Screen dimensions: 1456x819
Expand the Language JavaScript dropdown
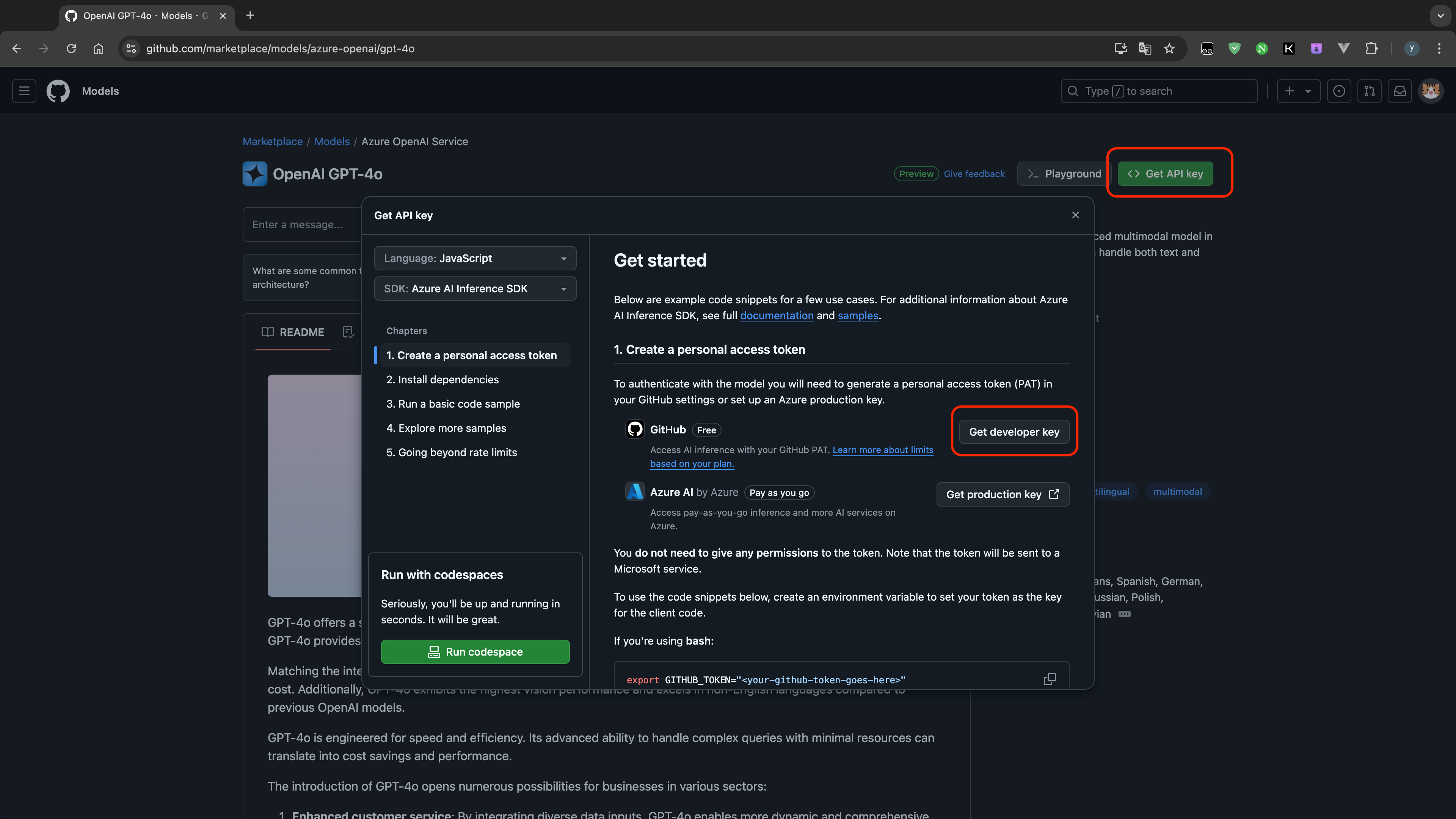click(x=475, y=258)
